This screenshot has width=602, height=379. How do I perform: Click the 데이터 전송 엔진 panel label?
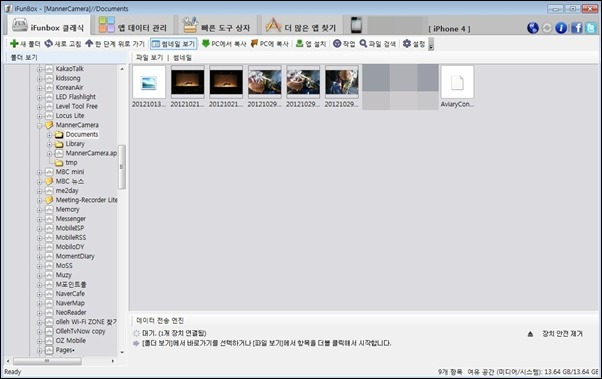[x=160, y=321]
